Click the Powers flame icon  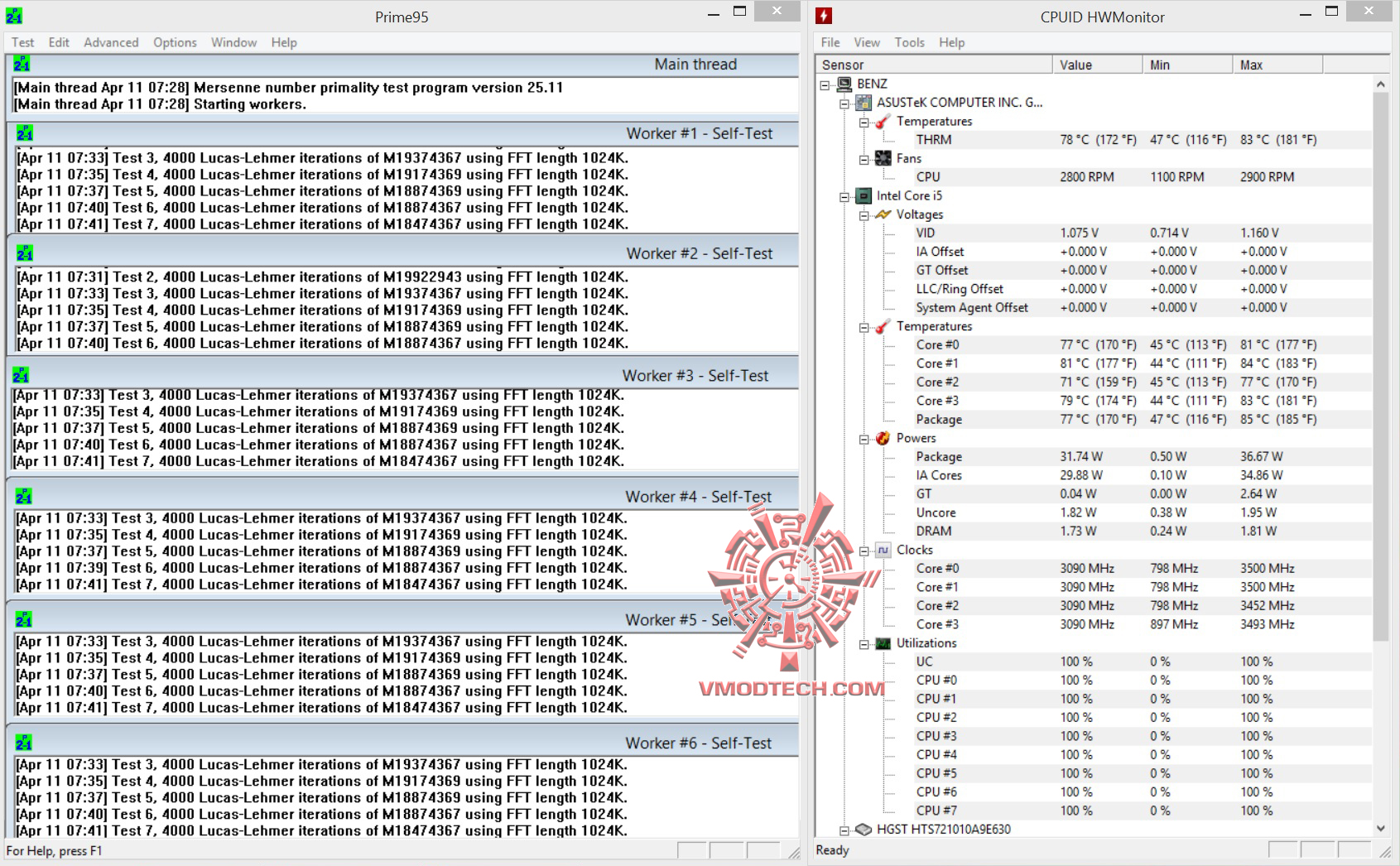click(883, 438)
